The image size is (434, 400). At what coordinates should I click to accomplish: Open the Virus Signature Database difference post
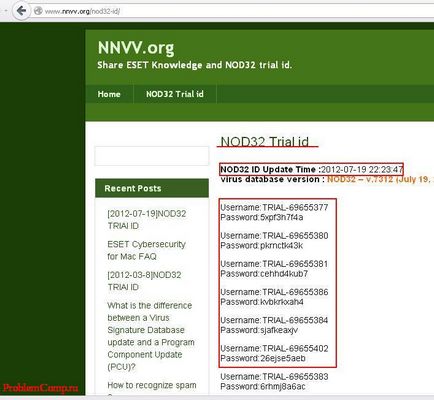[x=151, y=336]
